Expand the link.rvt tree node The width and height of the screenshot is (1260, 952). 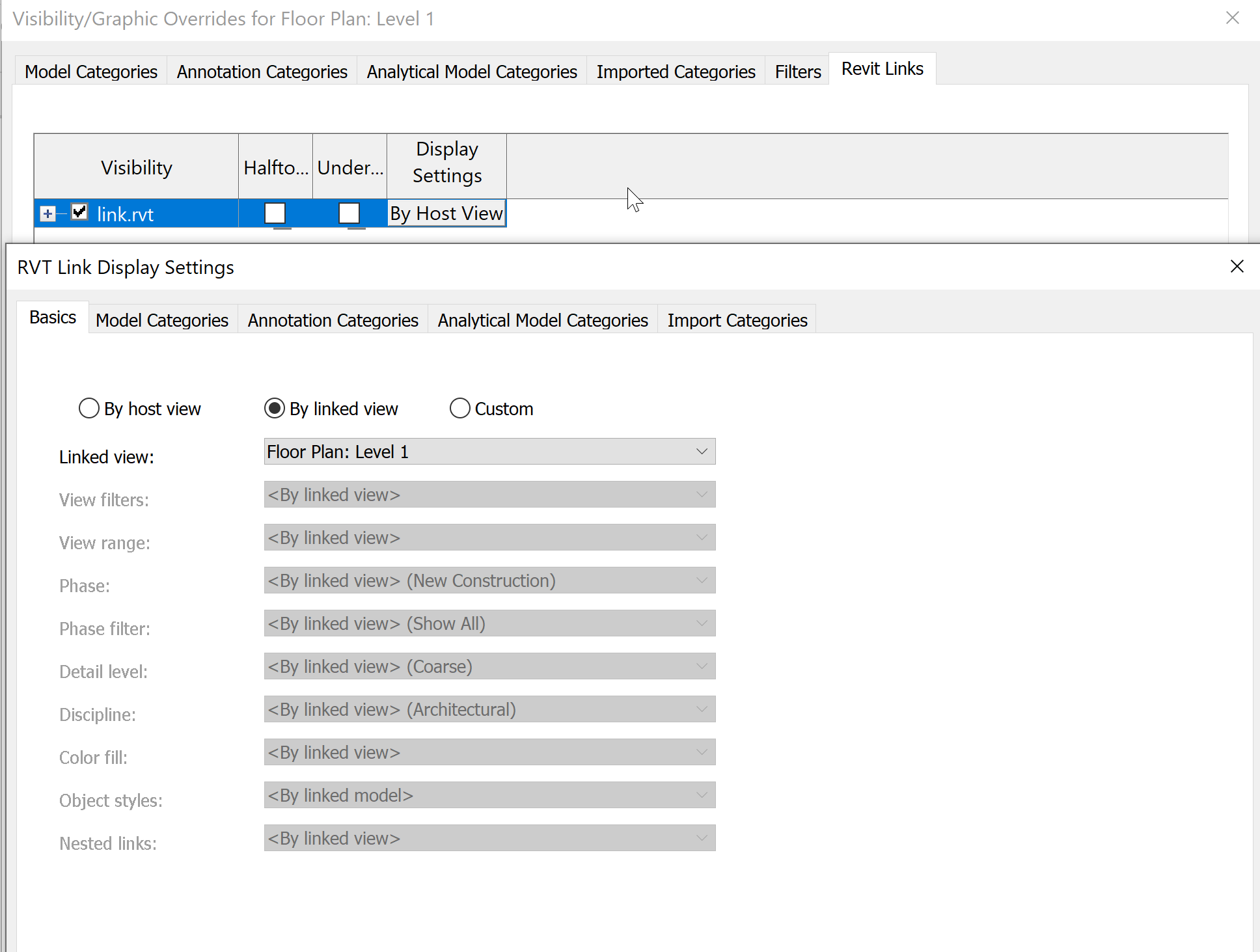(48, 213)
